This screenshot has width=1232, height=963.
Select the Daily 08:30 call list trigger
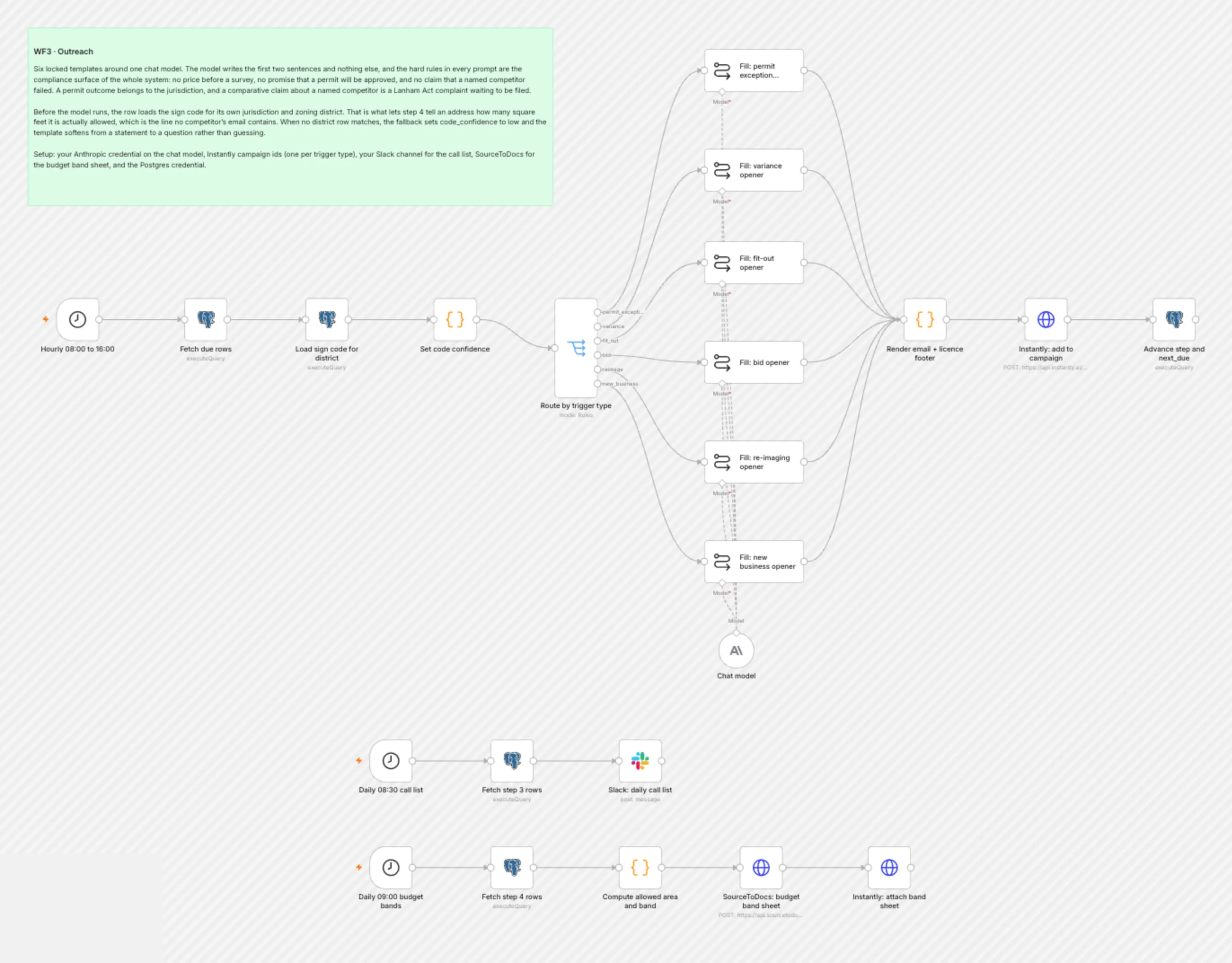(390, 761)
